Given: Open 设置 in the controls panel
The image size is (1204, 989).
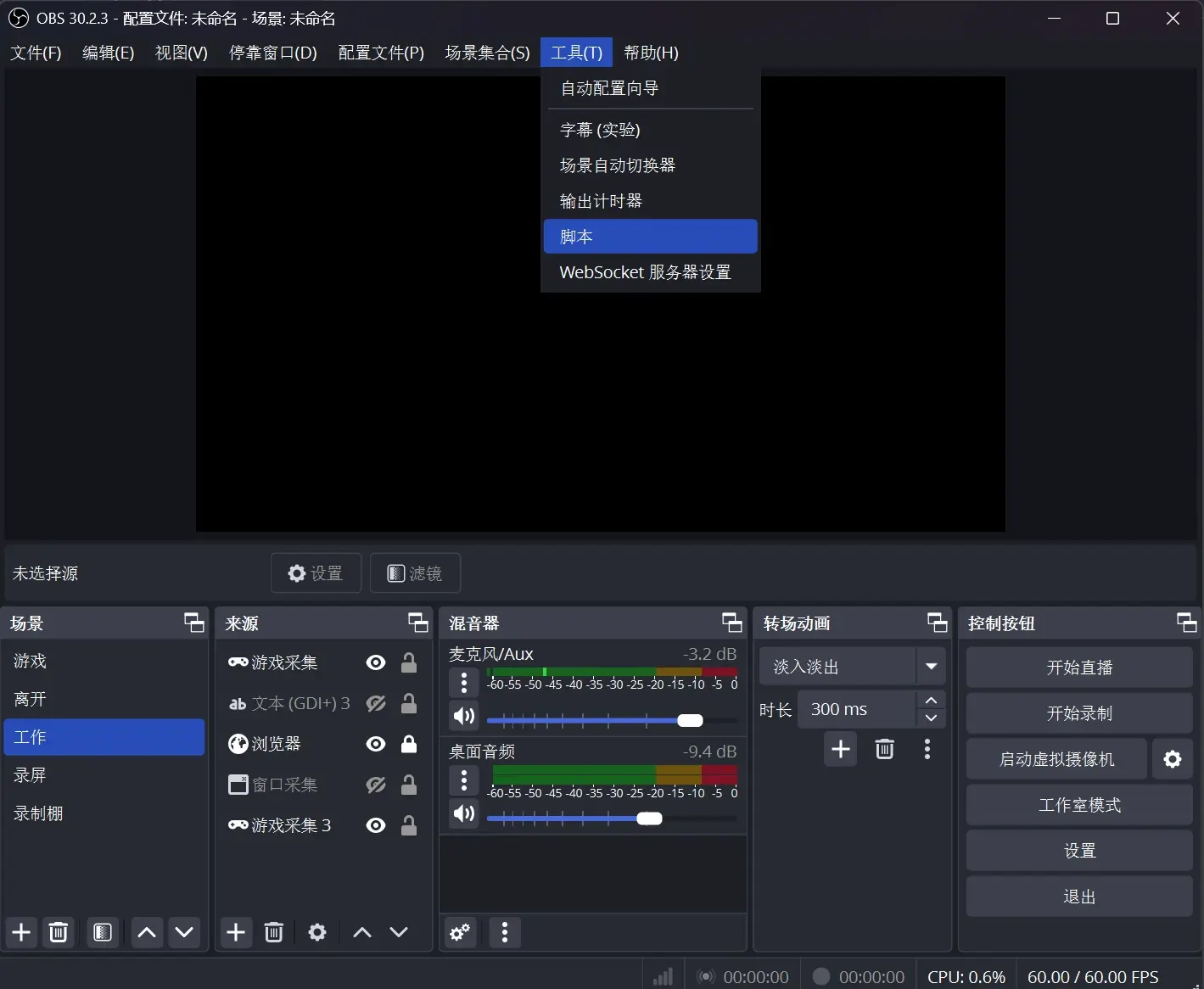Looking at the screenshot, I should (x=1079, y=851).
